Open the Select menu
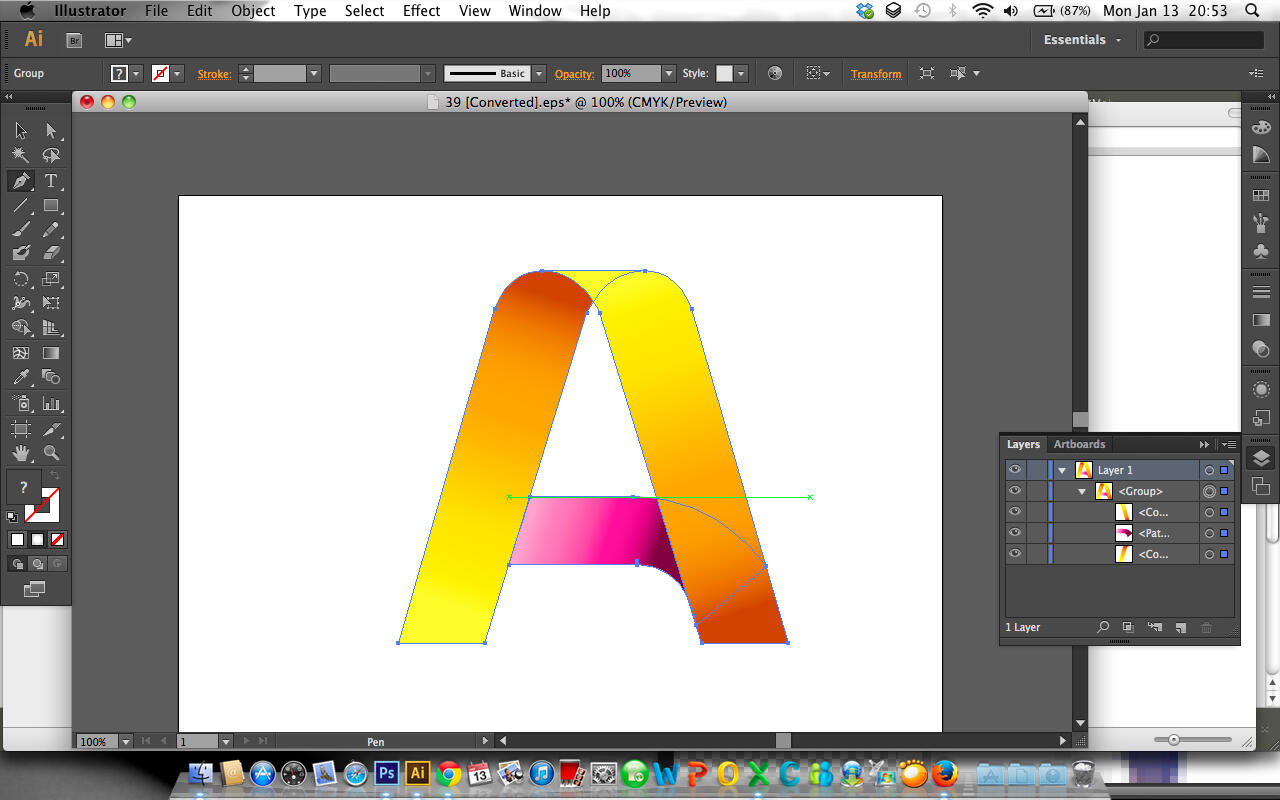The width and height of the screenshot is (1280, 800). pos(364,11)
